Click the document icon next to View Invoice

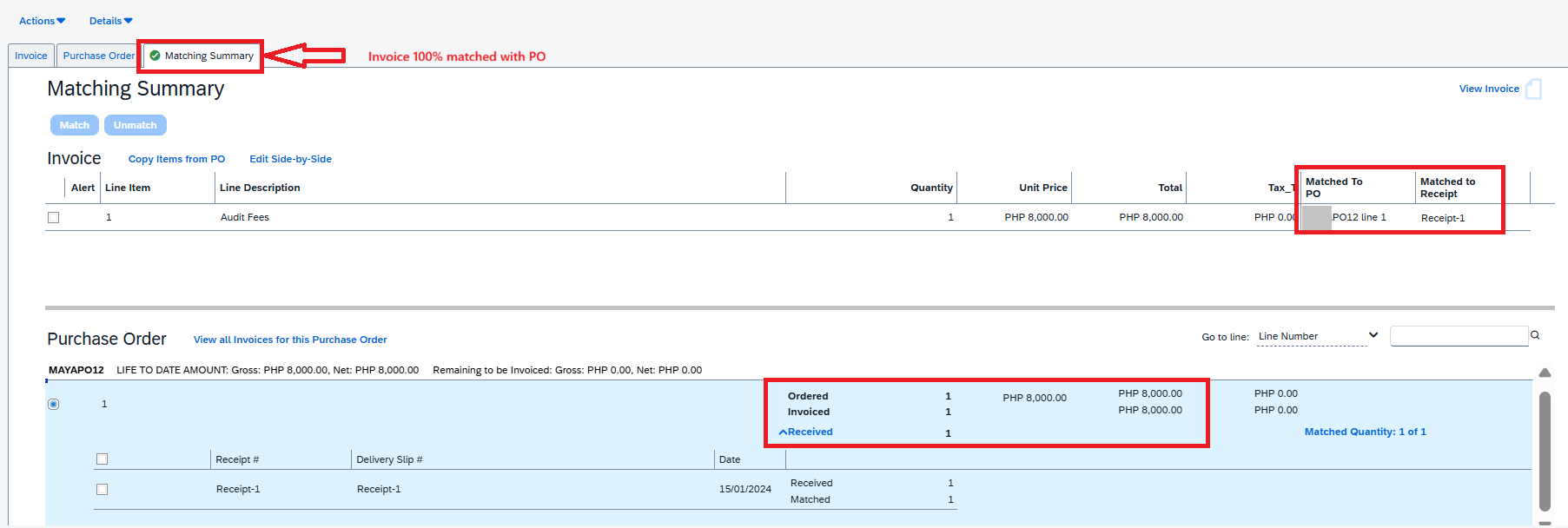point(1534,89)
